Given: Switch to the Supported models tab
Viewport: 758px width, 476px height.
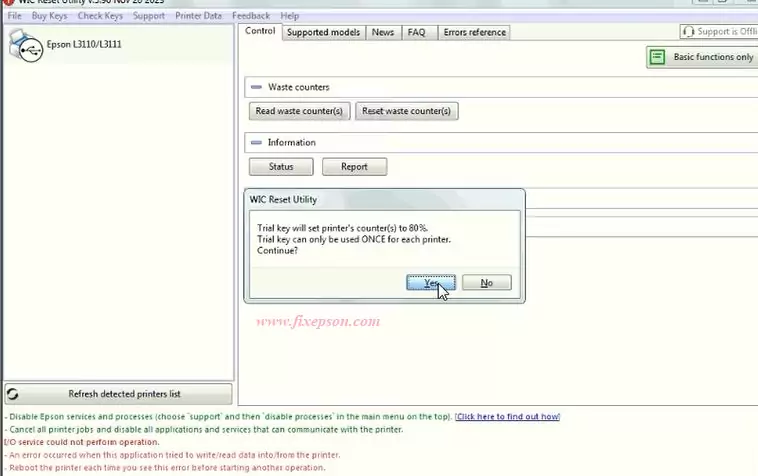Looking at the screenshot, I should [322, 32].
